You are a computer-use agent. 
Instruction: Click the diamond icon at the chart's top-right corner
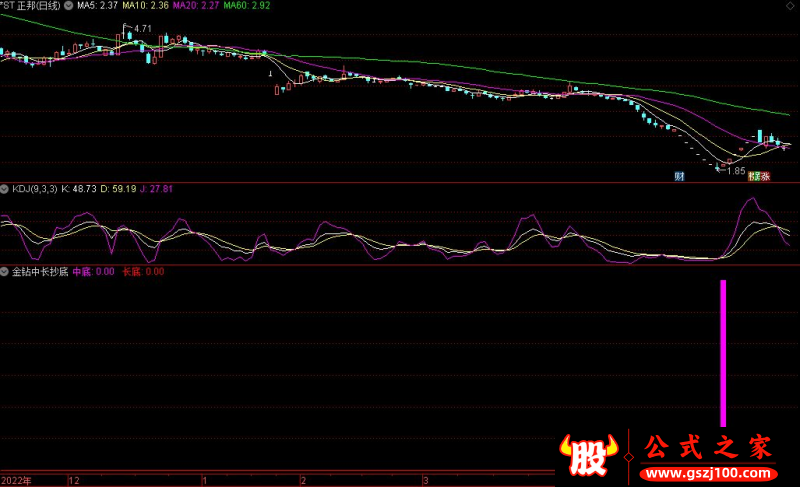click(x=790, y=6)
